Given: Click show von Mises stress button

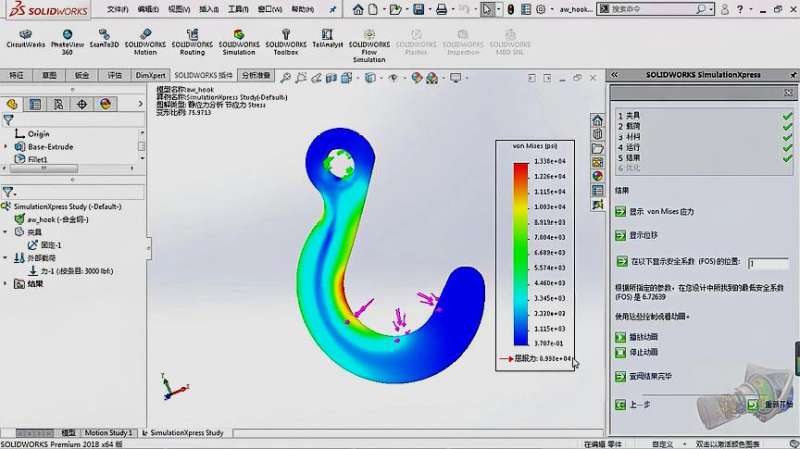Looking at the screenshot, I should coord(620,211).
